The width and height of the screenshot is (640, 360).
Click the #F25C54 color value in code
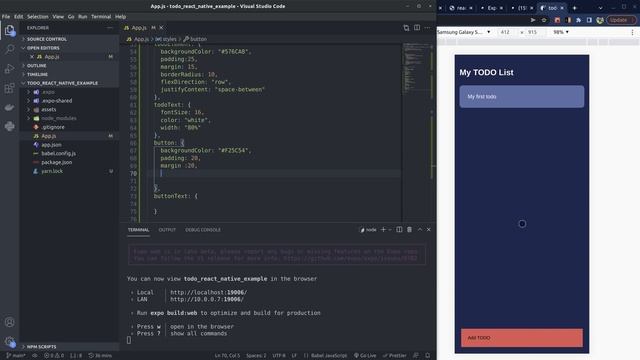click(x=233, y=151)
